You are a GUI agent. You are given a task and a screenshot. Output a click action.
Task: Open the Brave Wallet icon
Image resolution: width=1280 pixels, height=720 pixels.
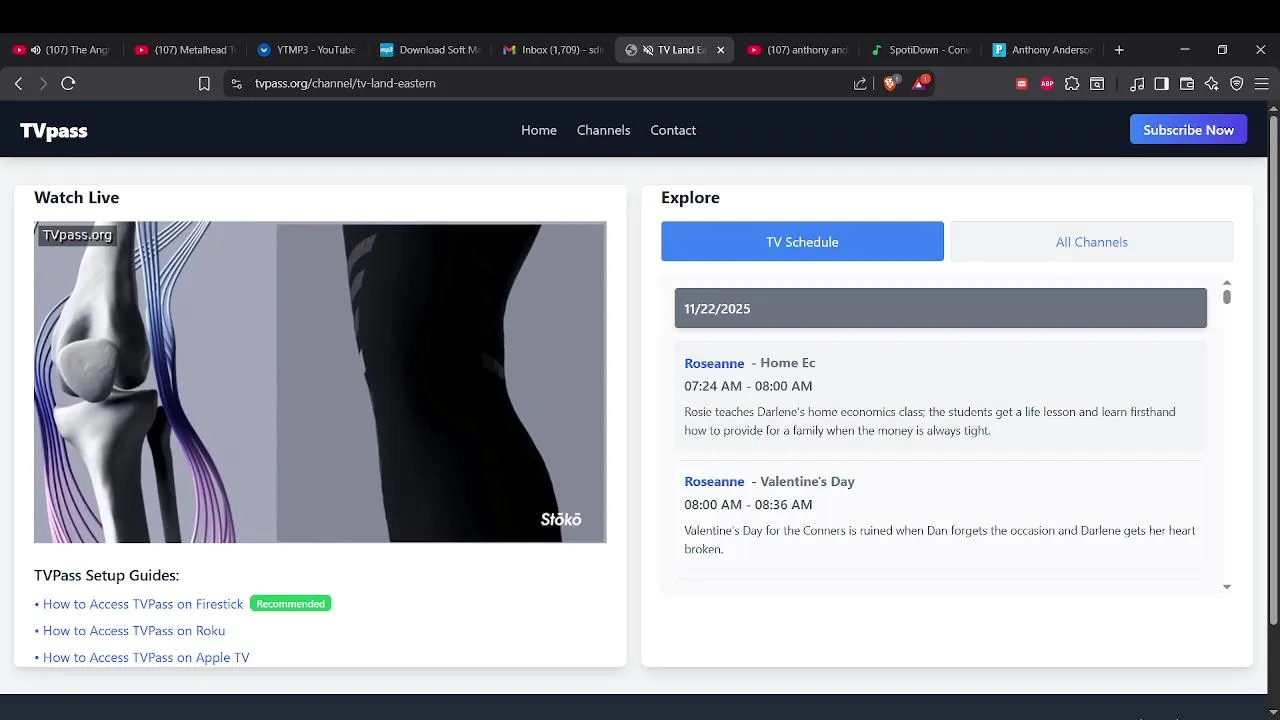[x=1187, y=84]
